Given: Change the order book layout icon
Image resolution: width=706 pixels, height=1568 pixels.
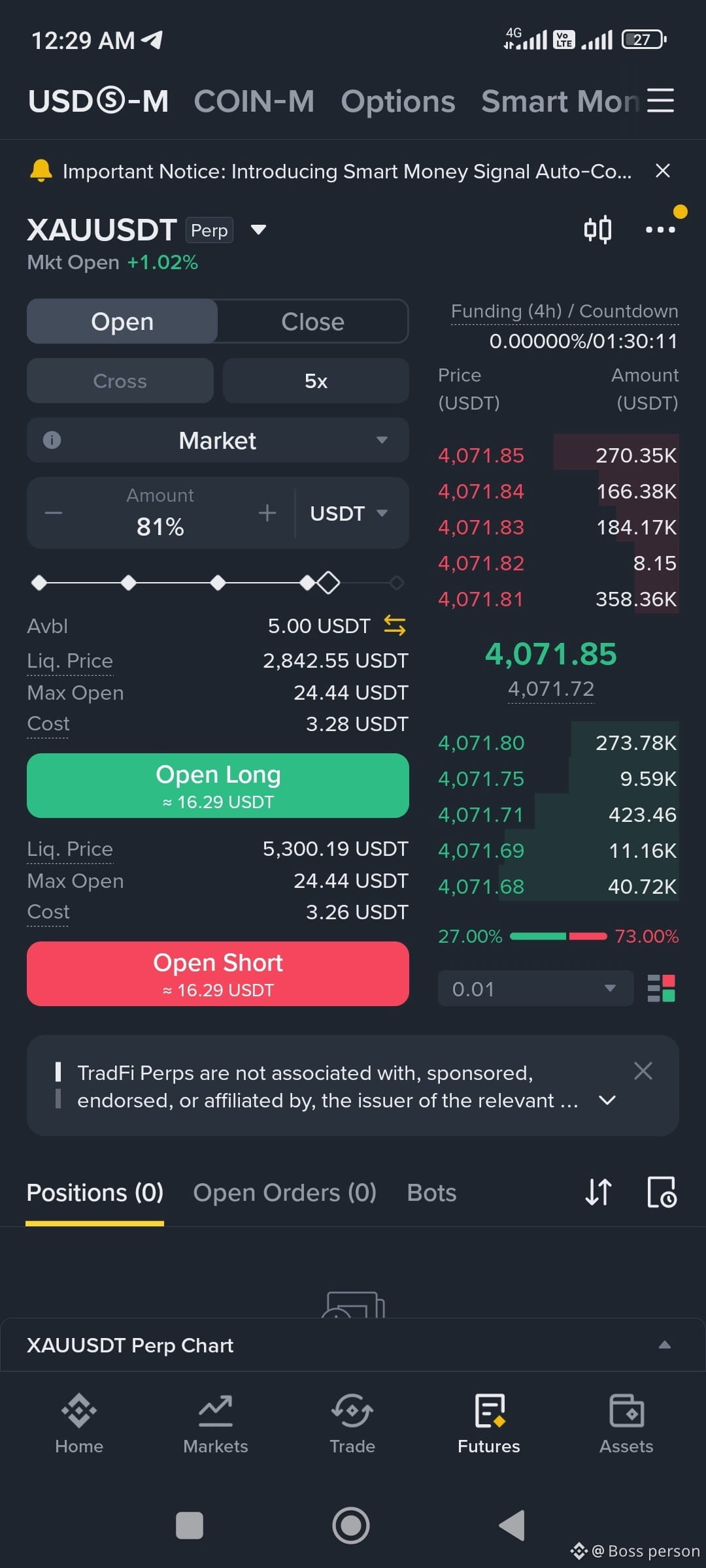Looking at the screenshot, I should [x=661, y=988].
